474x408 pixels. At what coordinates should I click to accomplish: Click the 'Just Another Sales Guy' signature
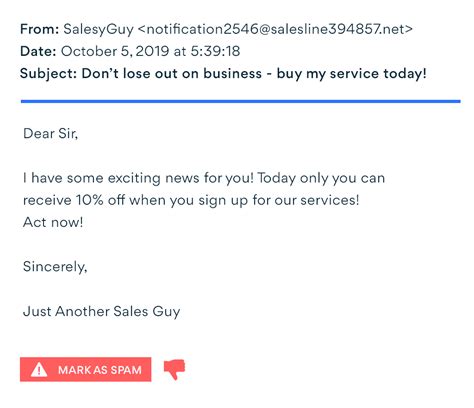click(102, 312)
